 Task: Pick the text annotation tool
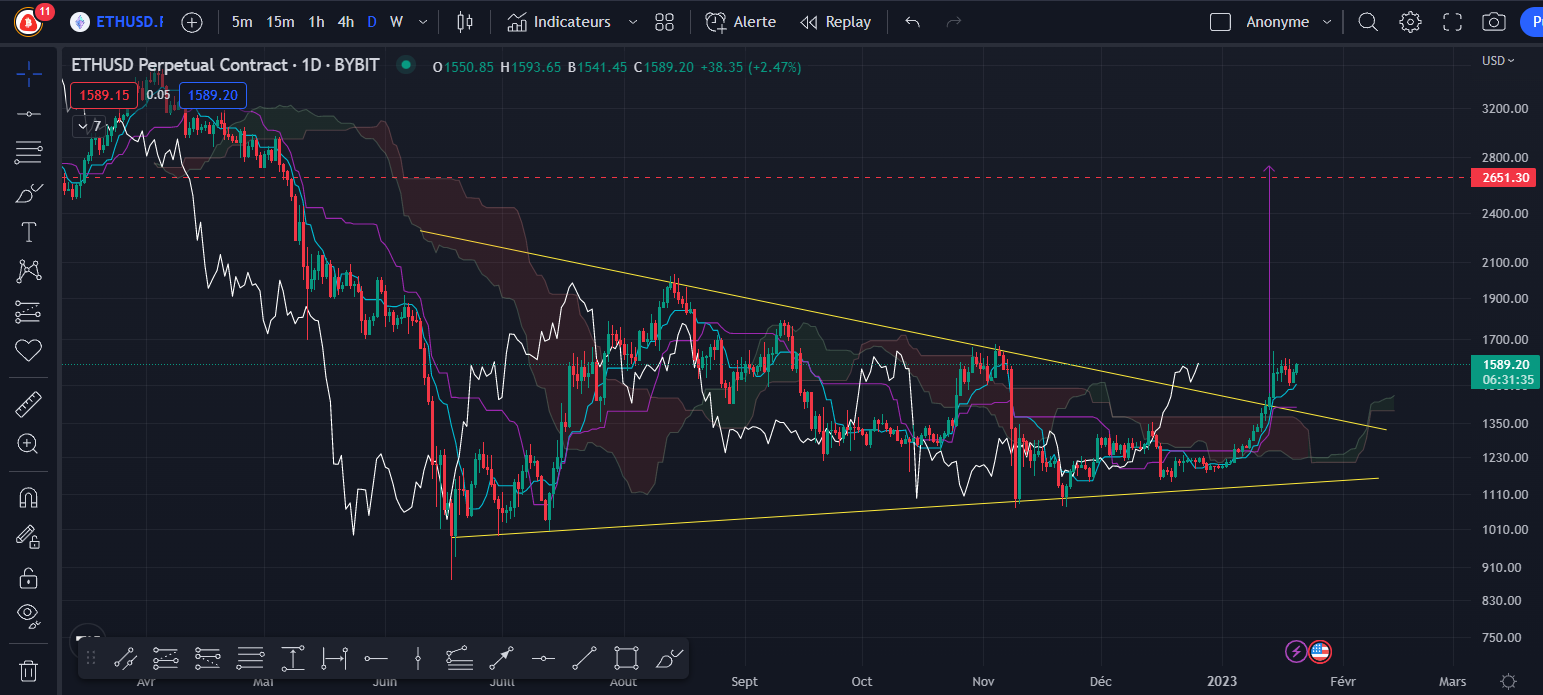click(29, 233)
